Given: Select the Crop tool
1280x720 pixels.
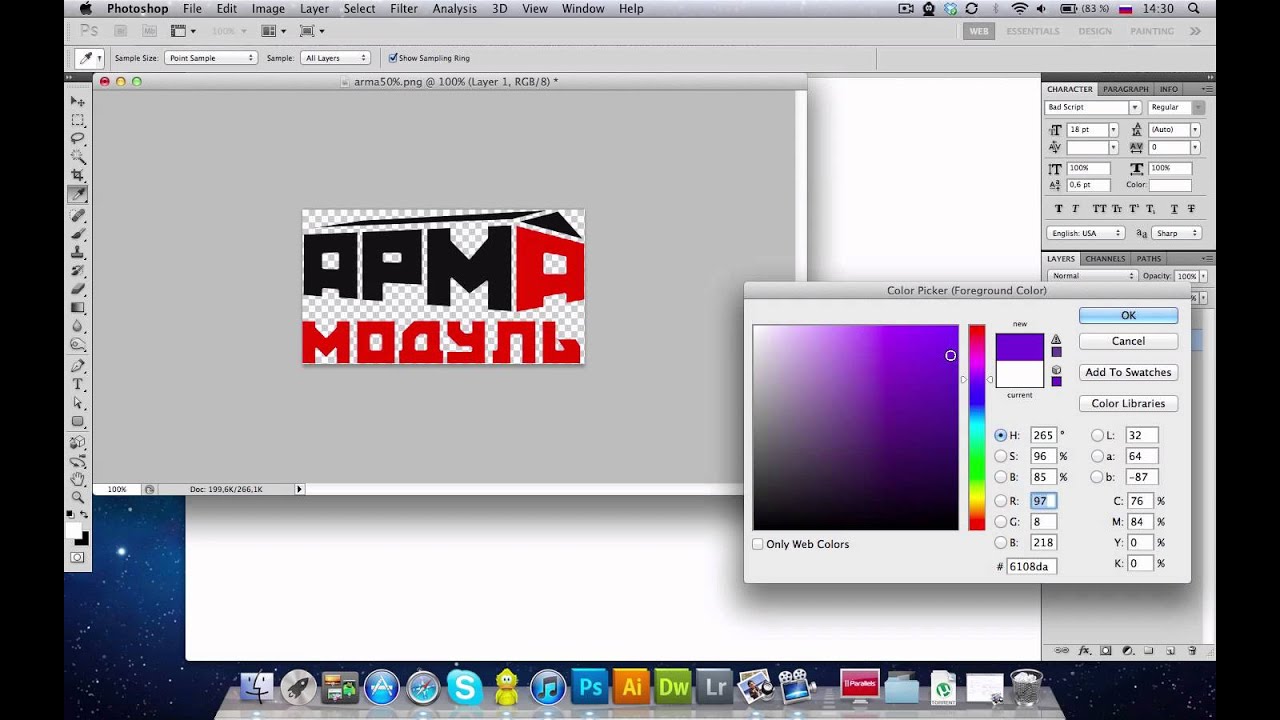Looking at the screenshot, I should [x=77, y=175].
